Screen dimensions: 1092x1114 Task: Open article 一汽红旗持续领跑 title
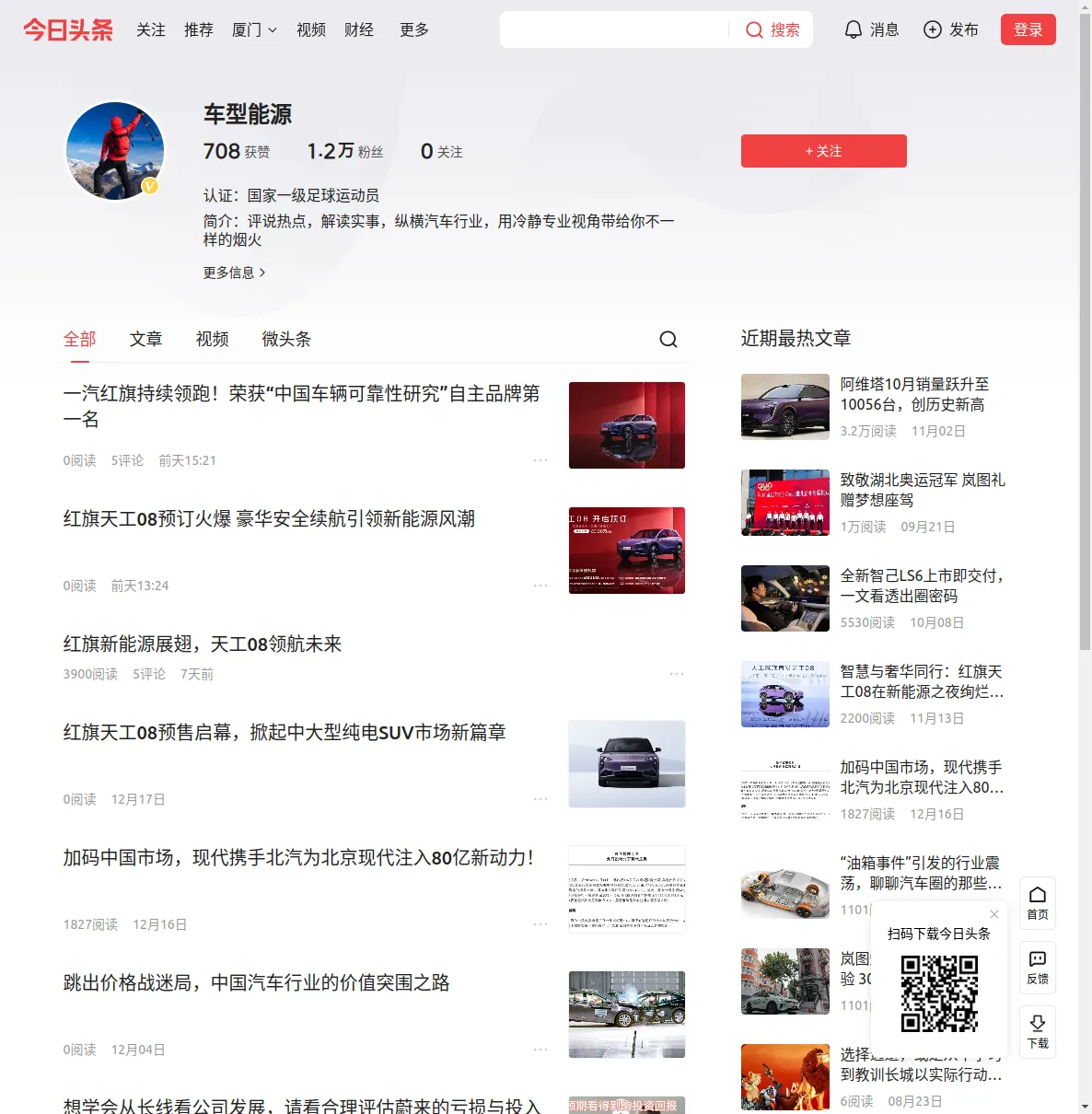(x=301, y=406)
